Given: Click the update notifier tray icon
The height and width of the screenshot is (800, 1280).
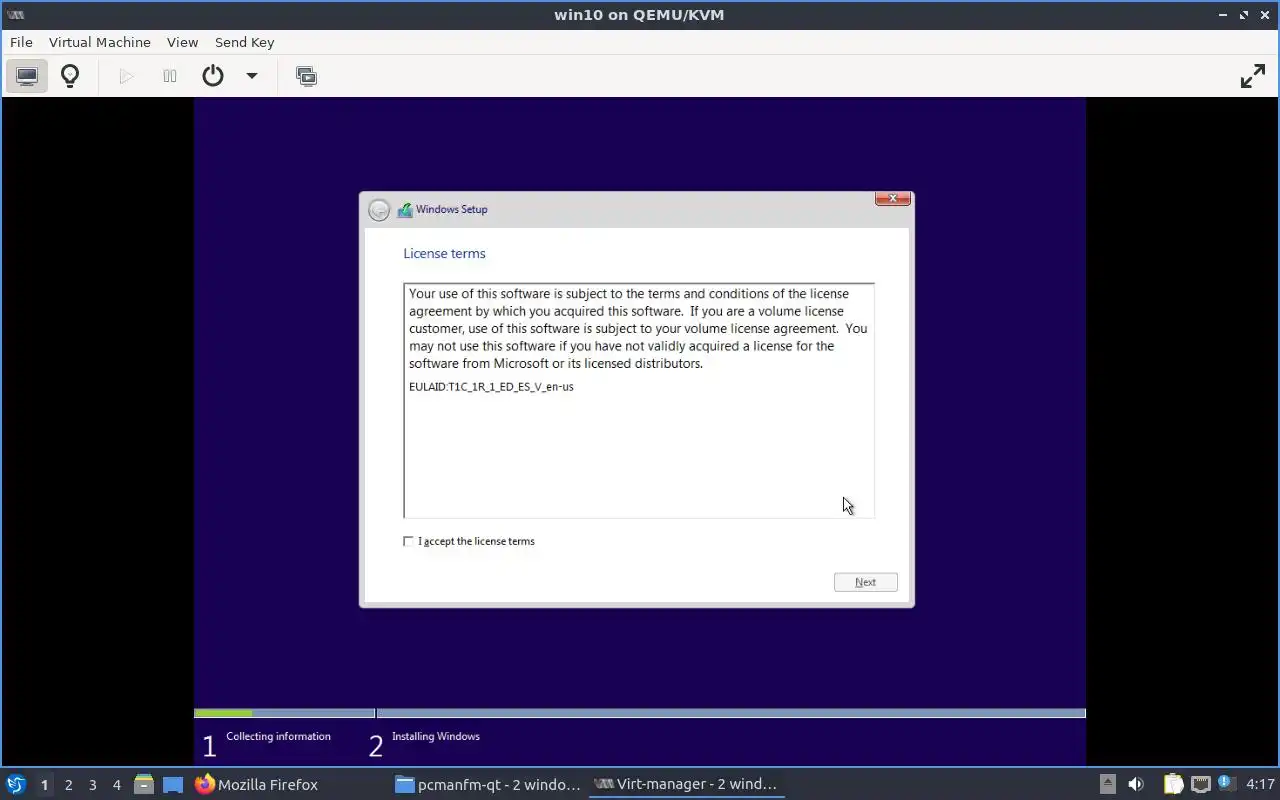Looking at the screenshot, I should tap(1225, 784).
